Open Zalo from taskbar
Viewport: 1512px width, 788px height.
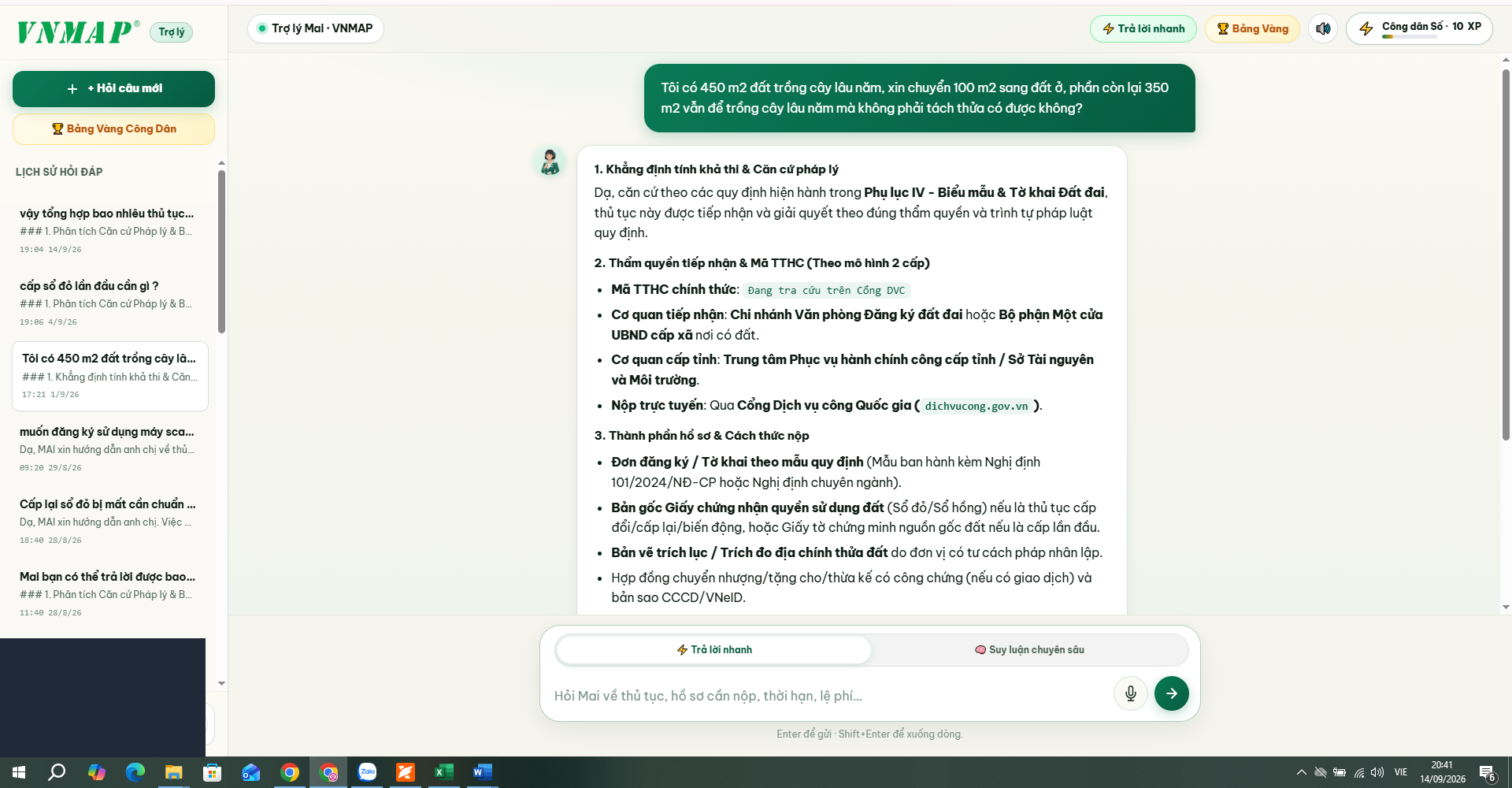click(367, 772)
